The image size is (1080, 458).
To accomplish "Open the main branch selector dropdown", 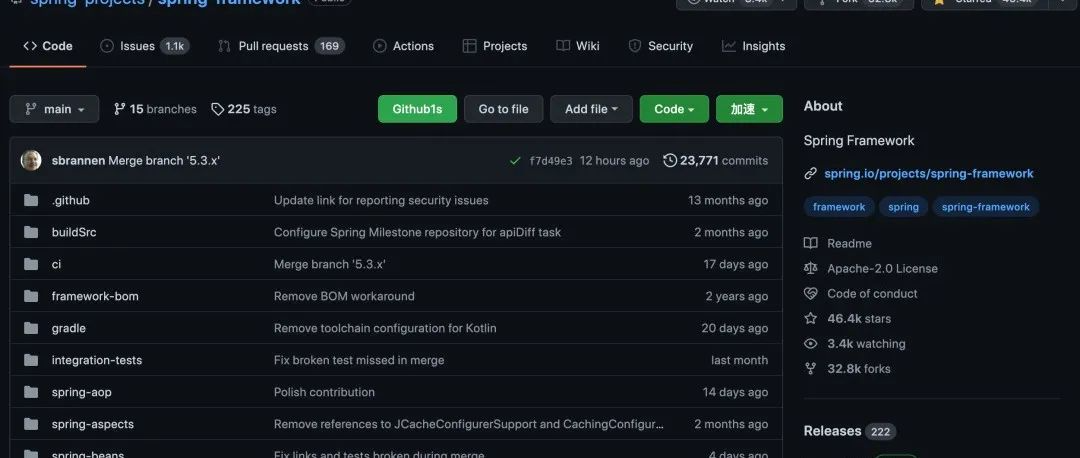I will (x=54, y=109).
